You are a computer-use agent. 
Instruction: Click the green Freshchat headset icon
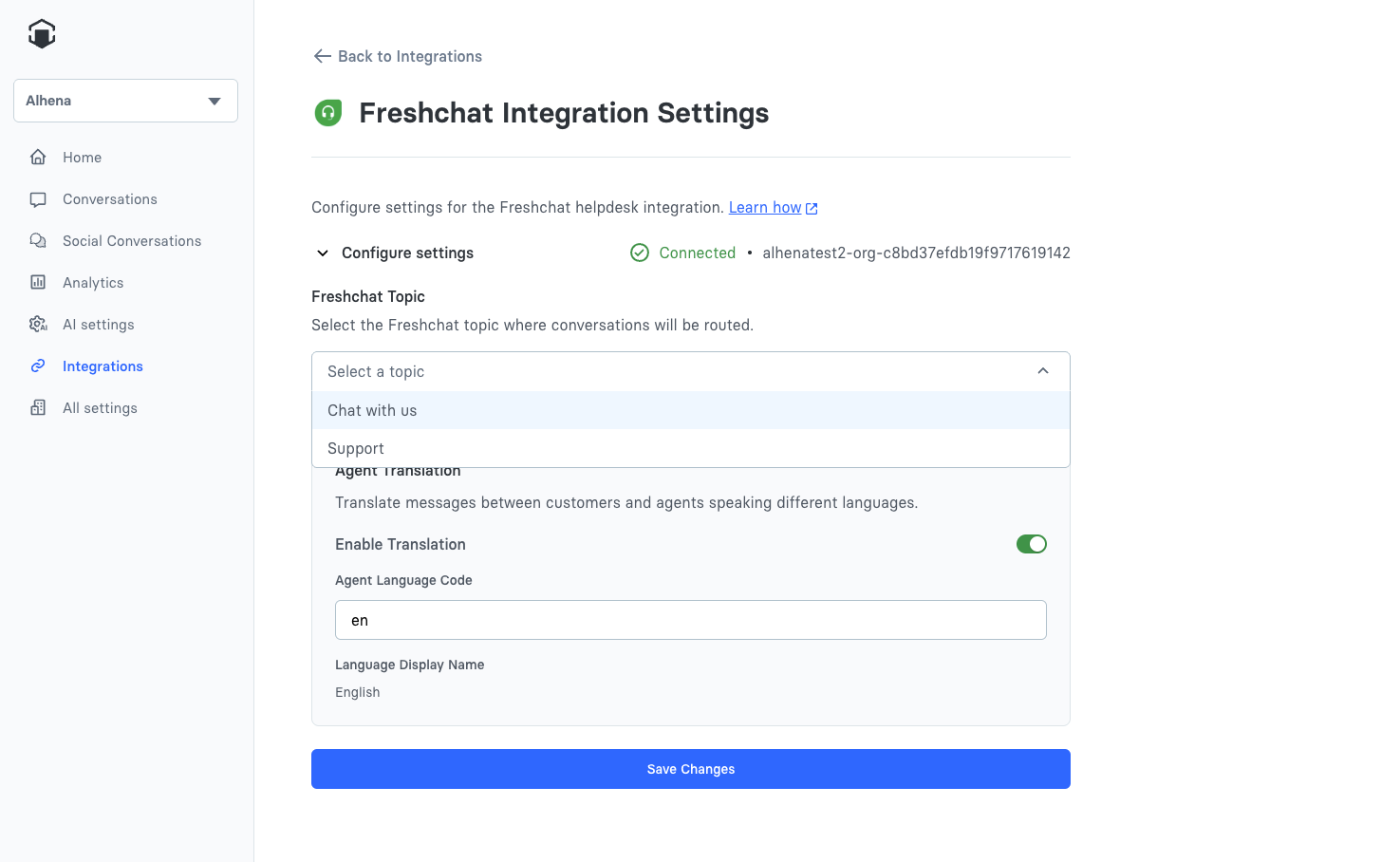point(328,113)
